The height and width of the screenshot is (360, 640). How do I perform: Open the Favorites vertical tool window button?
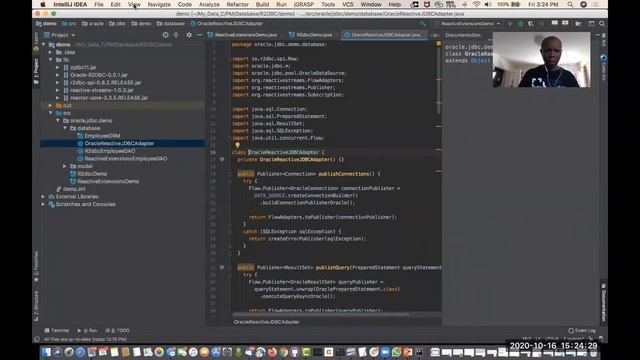click(x=36, y=266)
